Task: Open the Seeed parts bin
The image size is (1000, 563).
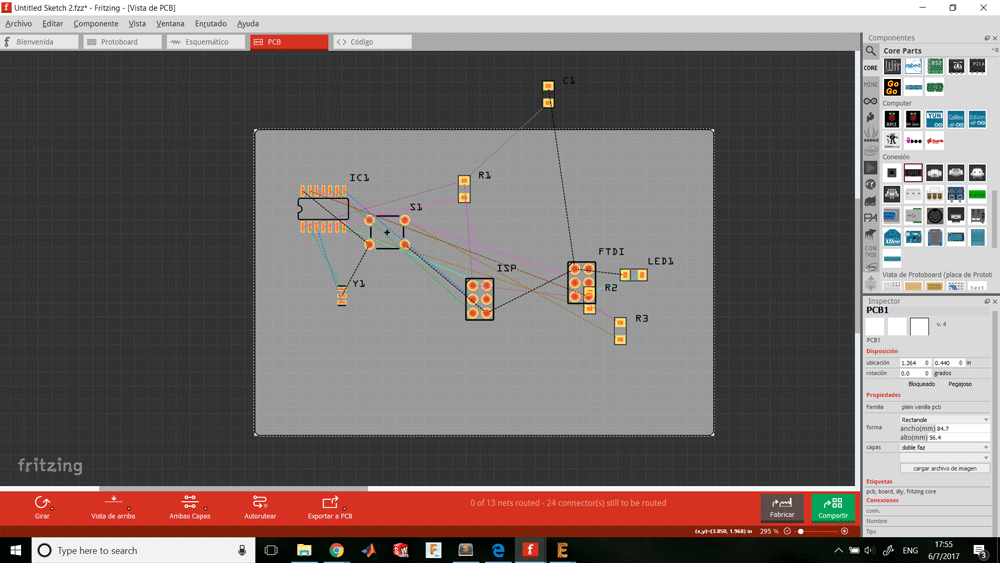Action: tap(871, 135)
